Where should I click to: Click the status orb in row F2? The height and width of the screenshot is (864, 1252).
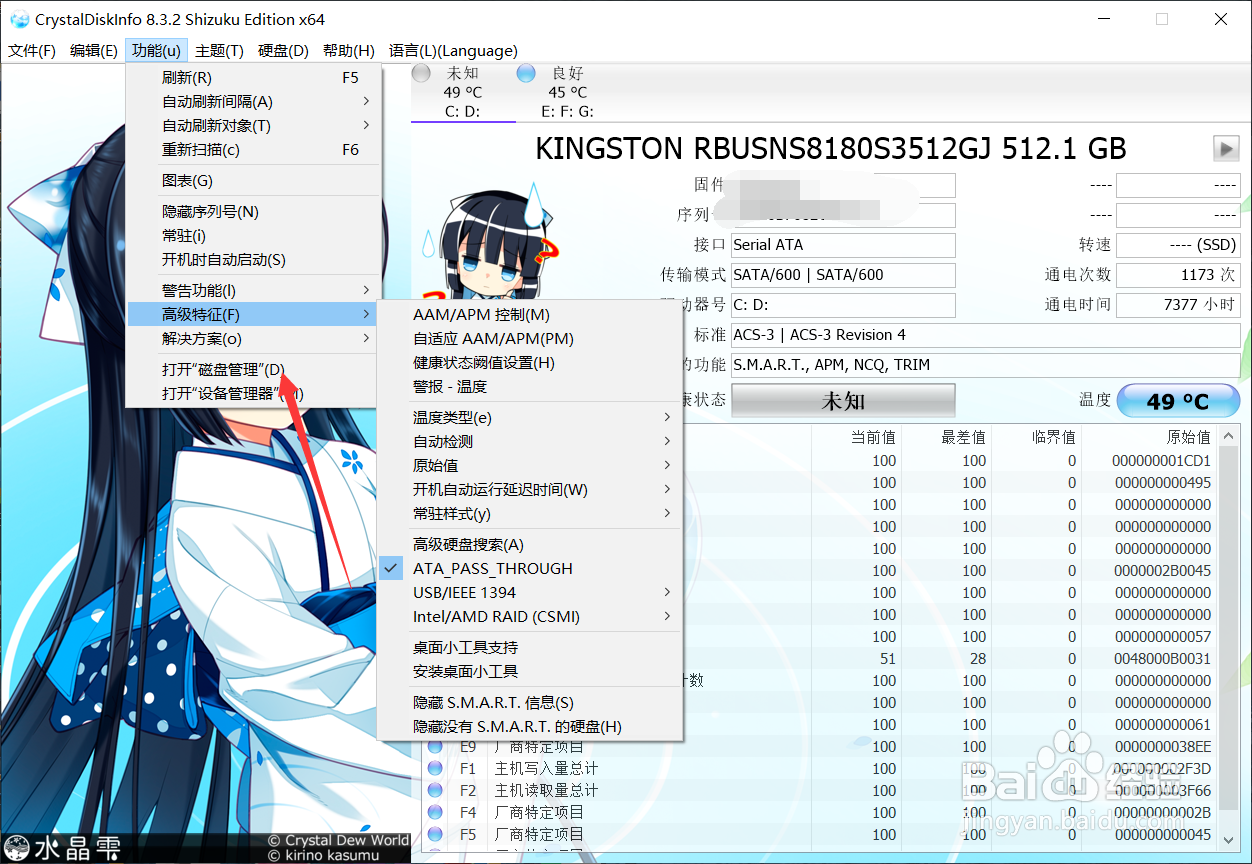(x=435, y=791)
